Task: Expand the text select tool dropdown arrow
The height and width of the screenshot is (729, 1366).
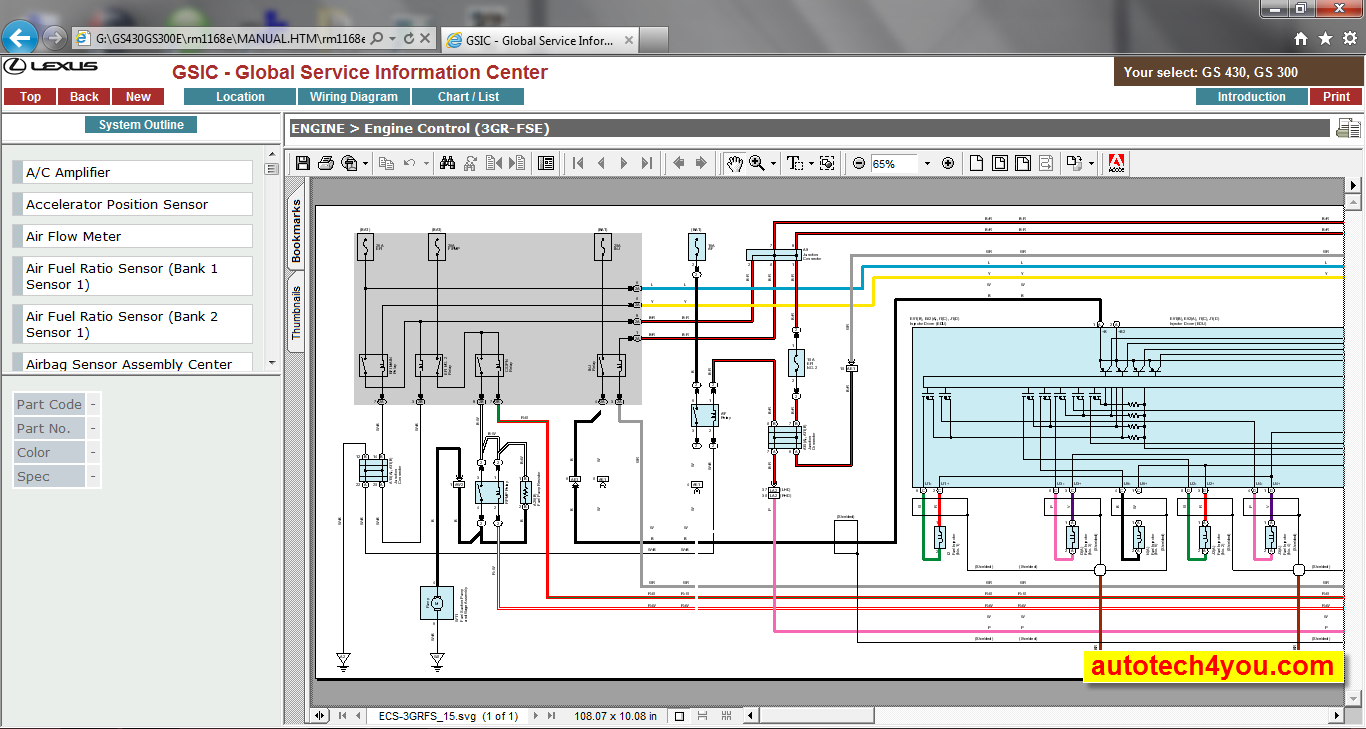Action: (x=811, y=163)
